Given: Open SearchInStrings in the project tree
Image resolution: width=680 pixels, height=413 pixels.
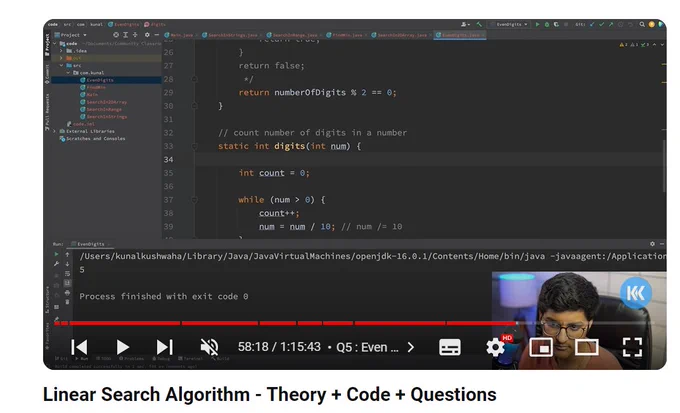Looking at the screenshot, I should 104,117.
